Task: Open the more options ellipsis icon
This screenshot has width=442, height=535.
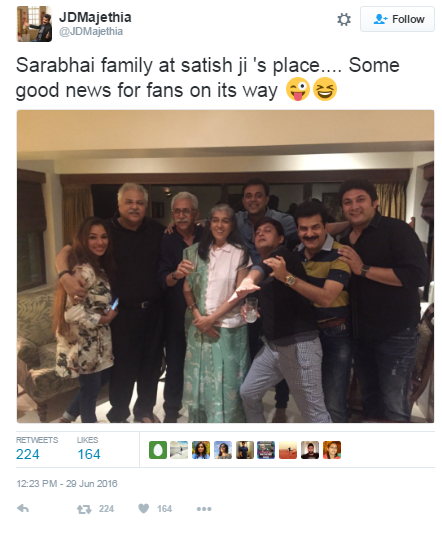Action: (204, 509)
